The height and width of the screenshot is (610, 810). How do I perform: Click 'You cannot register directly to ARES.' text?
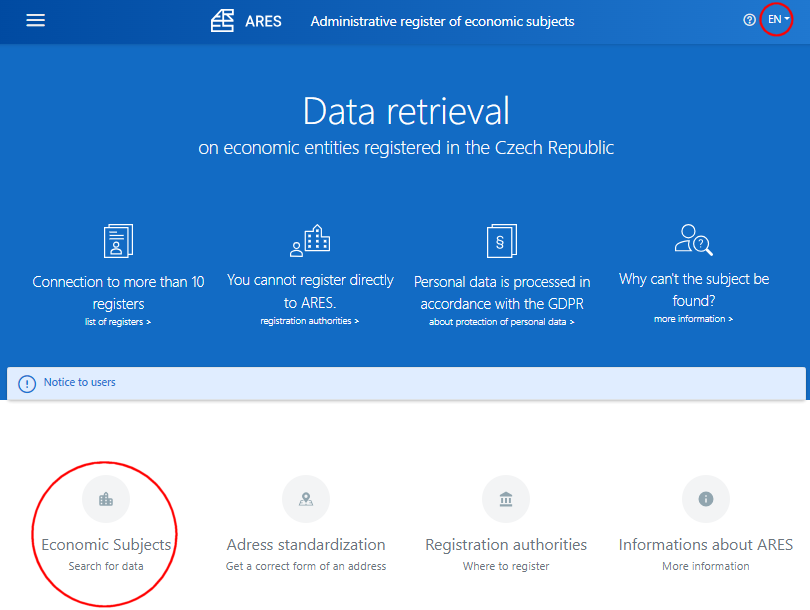tap(310, 291)
